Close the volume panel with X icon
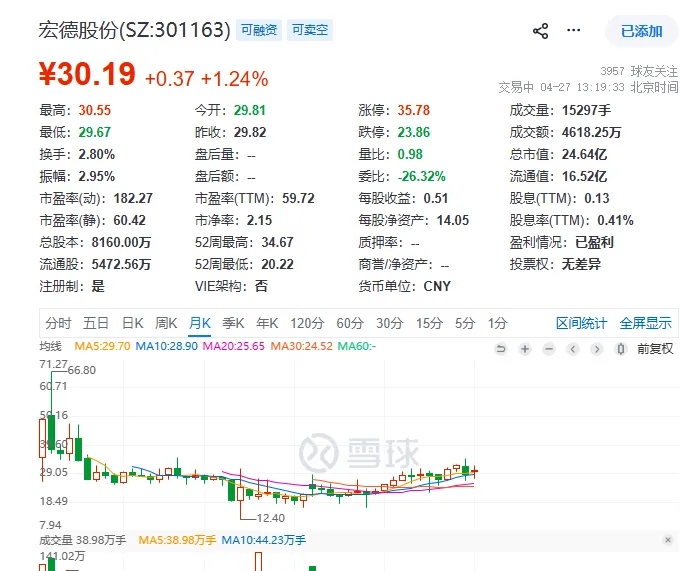Image resolution: width=680 pixels, height=571 pixels. point(668,540)
